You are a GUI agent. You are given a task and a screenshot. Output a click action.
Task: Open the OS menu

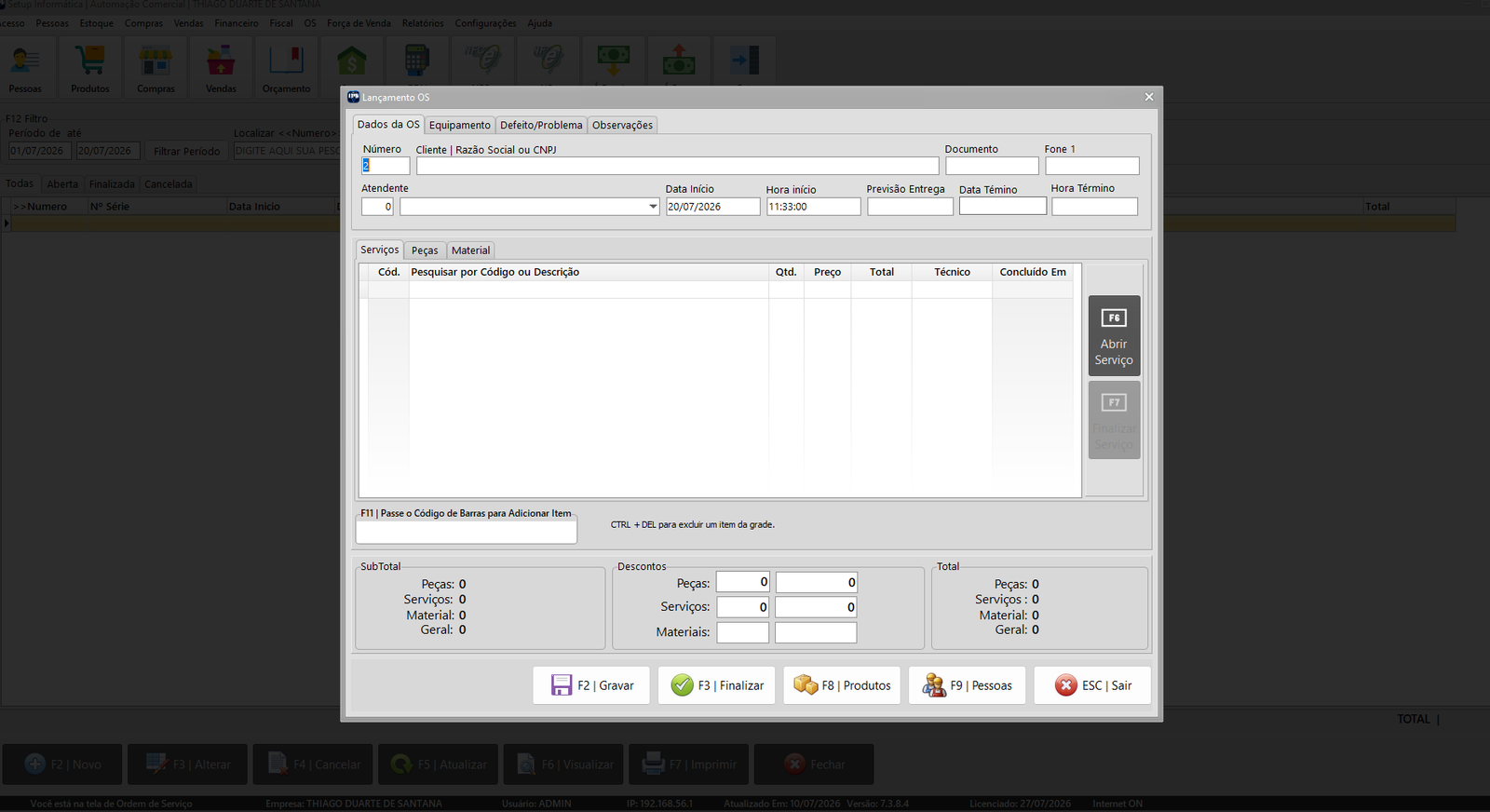coord(310,23)
